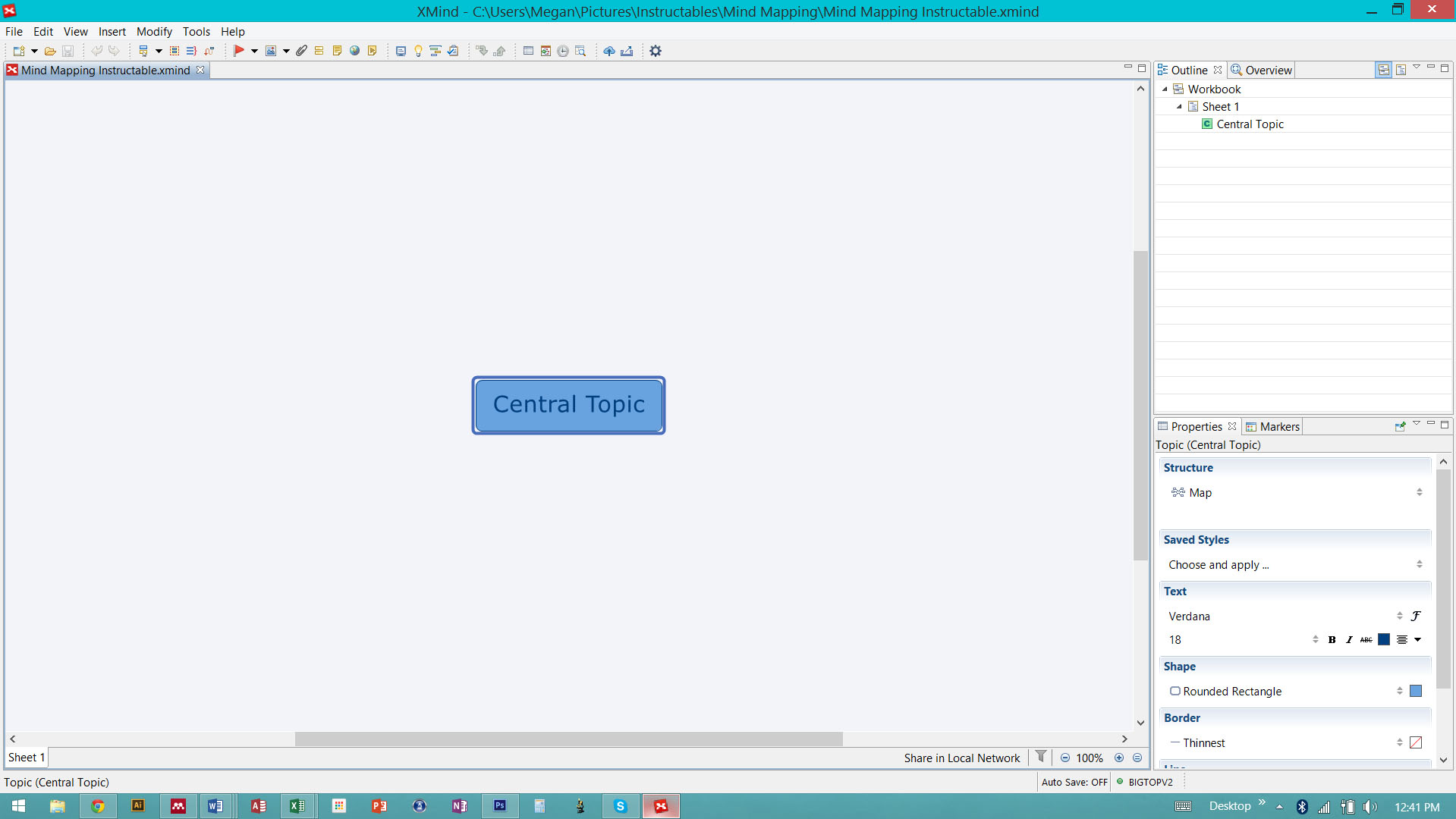This screenshot has width=1456, height=819.
Task: Open the Thinnest border dropdown
Action: [1285, 743]
